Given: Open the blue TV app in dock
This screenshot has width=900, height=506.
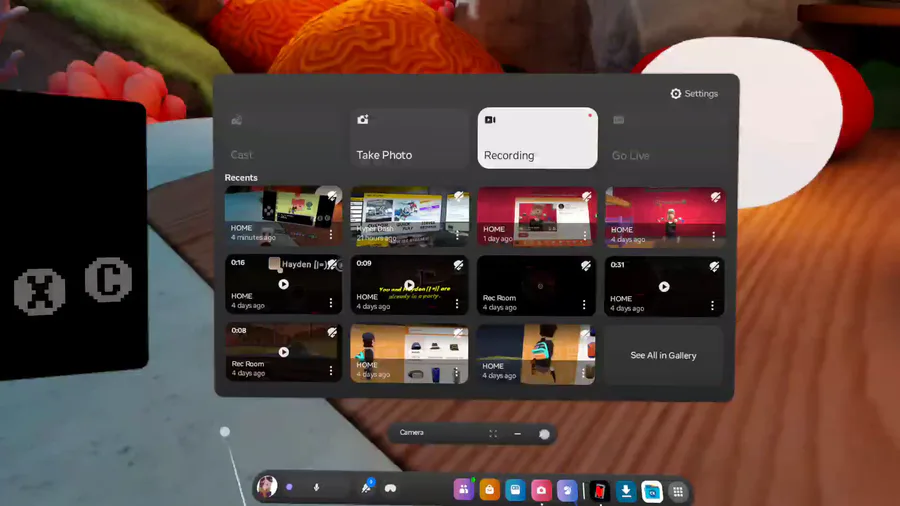Looking at the screenshot, I should coord(515,490).
